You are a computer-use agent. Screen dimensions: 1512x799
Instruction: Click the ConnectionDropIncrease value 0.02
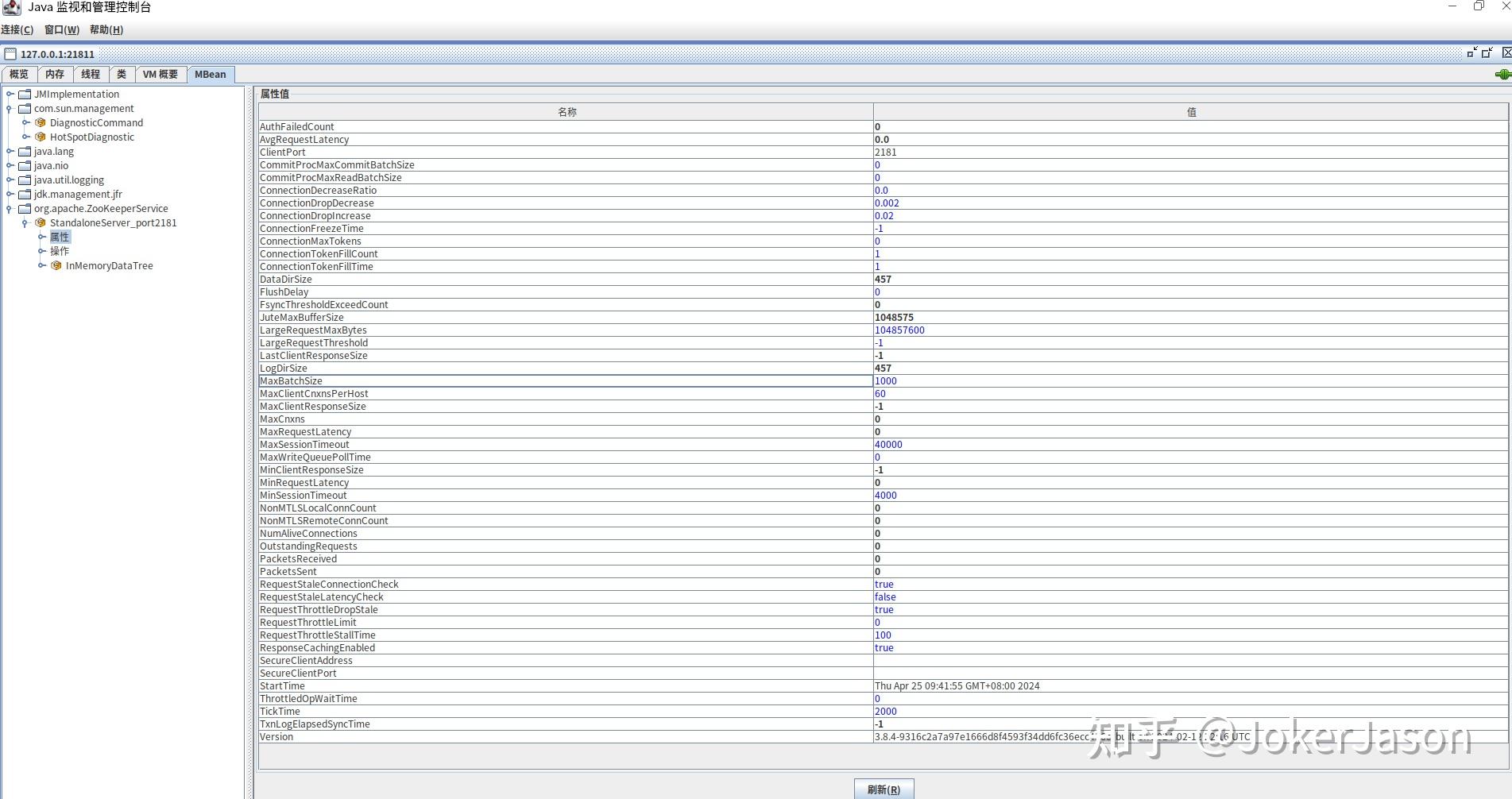click(884, 215)
